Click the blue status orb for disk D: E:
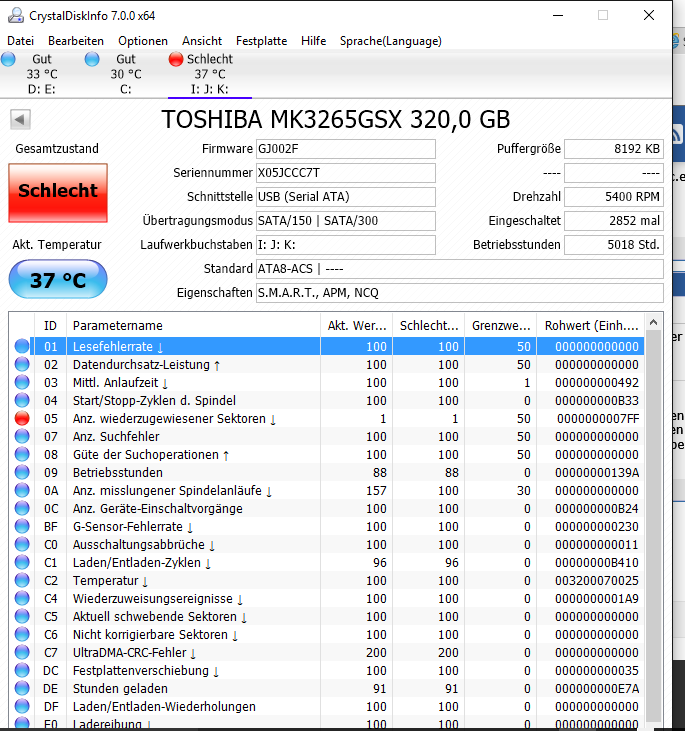The height and width of the screenshot is (731, 685). click(8, 59)
